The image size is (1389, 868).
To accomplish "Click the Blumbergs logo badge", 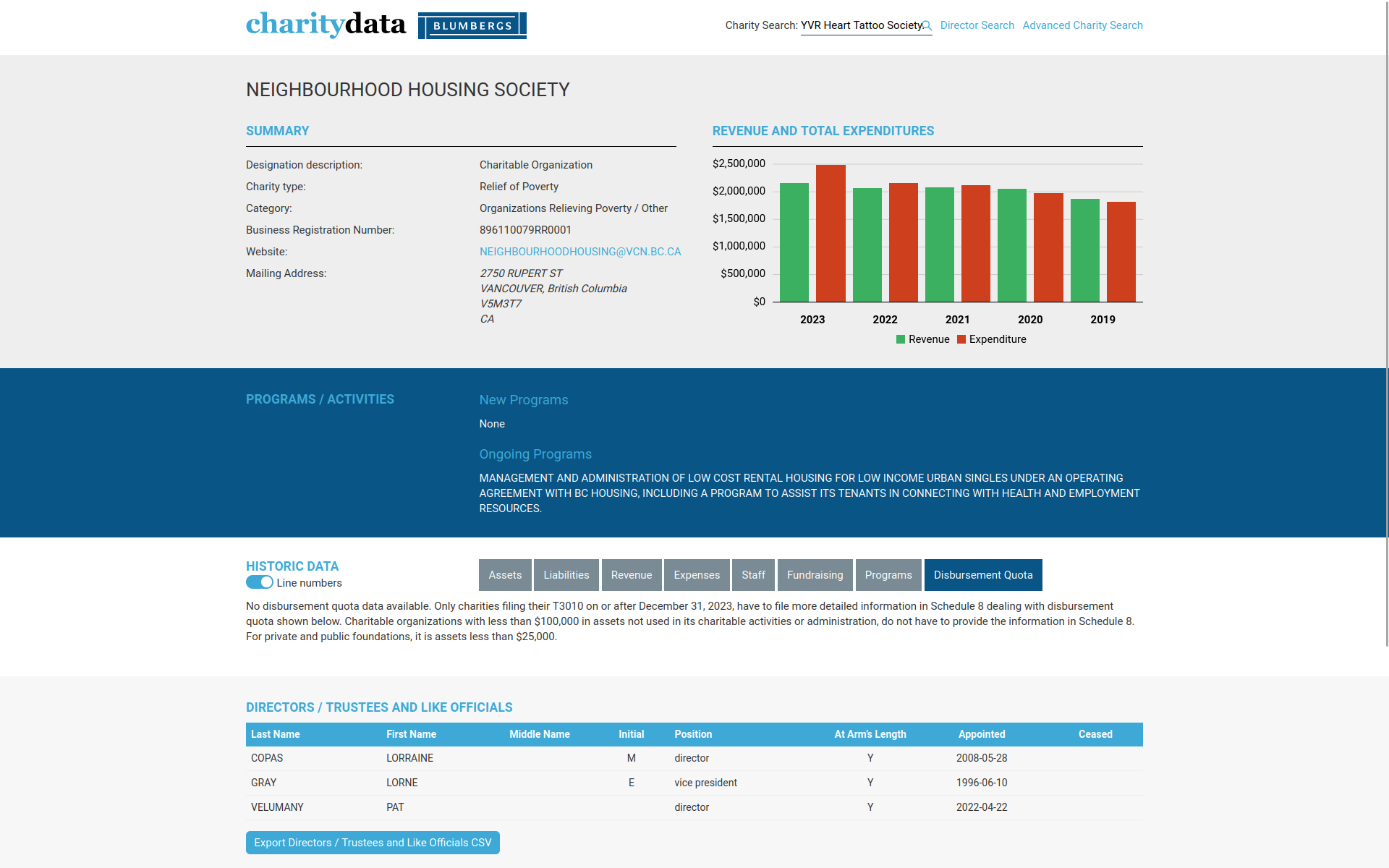I will [x=472, y=25].
